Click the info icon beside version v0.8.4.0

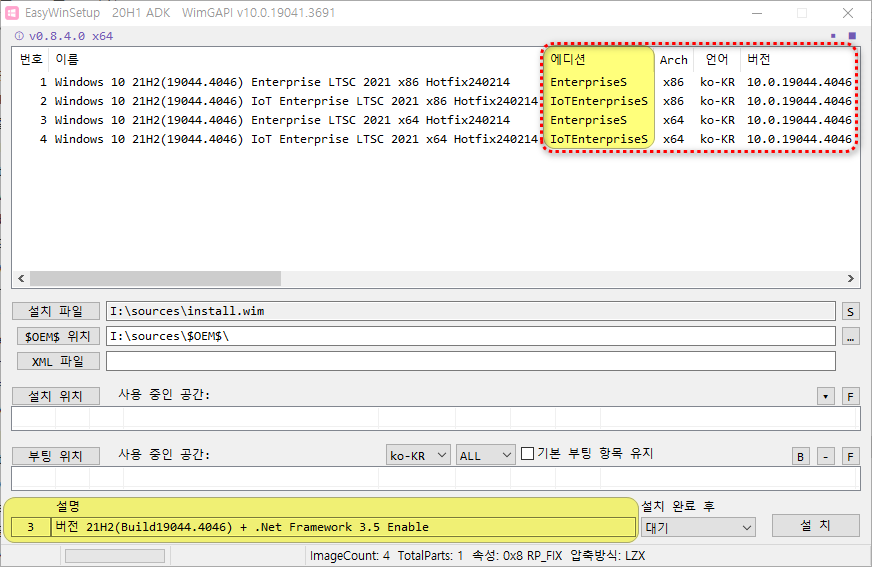click(19, 36)
